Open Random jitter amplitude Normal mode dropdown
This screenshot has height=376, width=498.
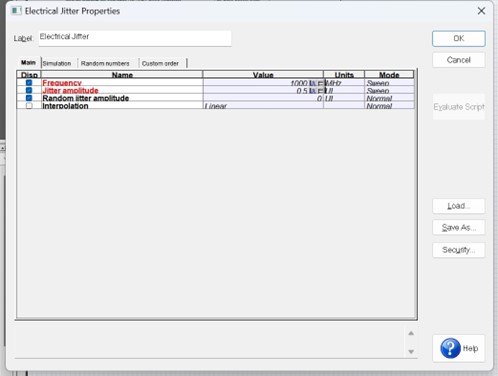point(389,98)
